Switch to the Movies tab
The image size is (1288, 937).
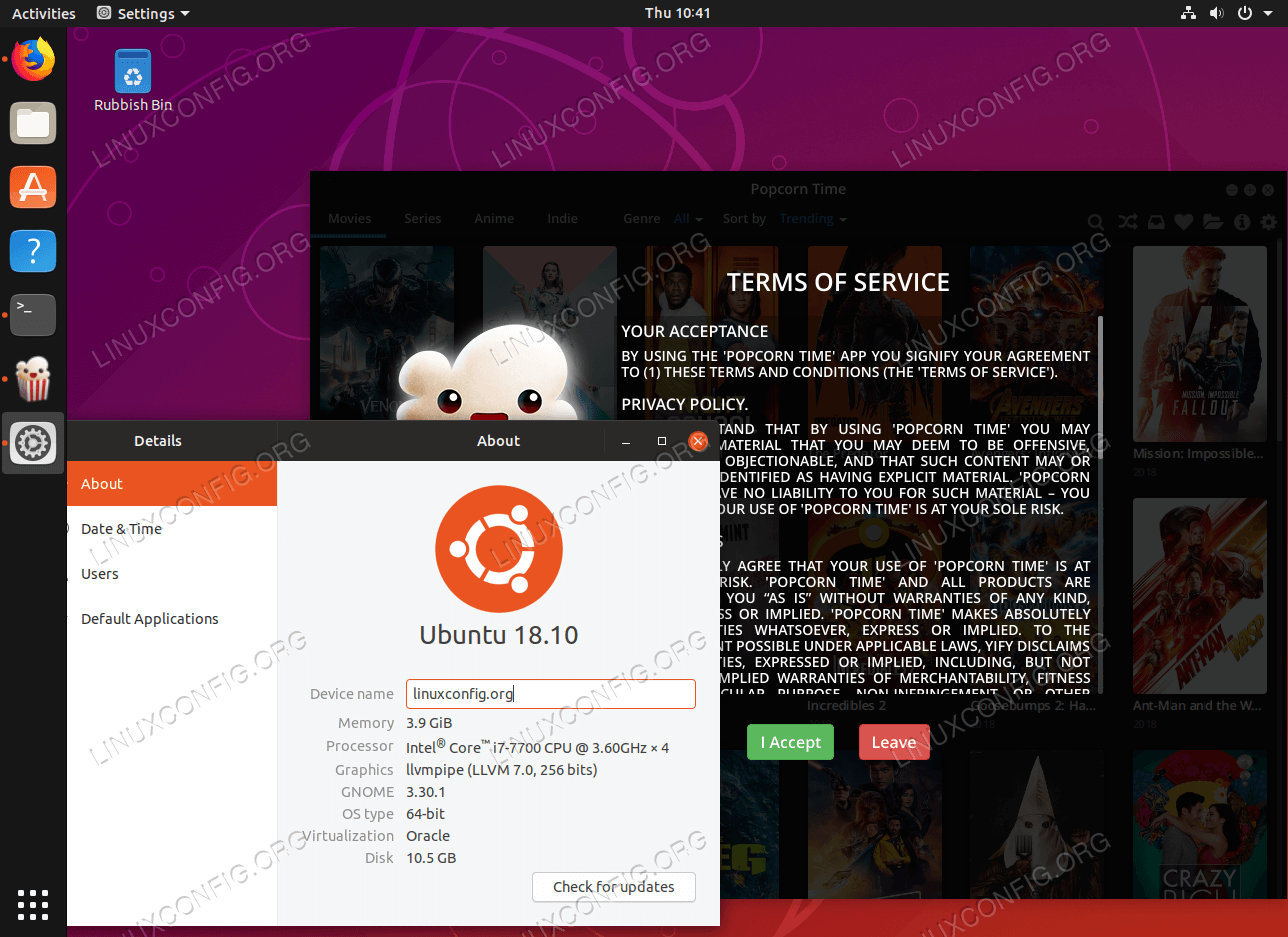(x=350, y=218)
